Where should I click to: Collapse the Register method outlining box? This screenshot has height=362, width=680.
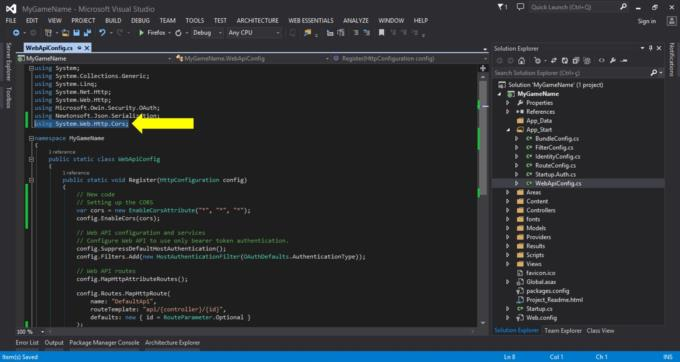[31, 180]
